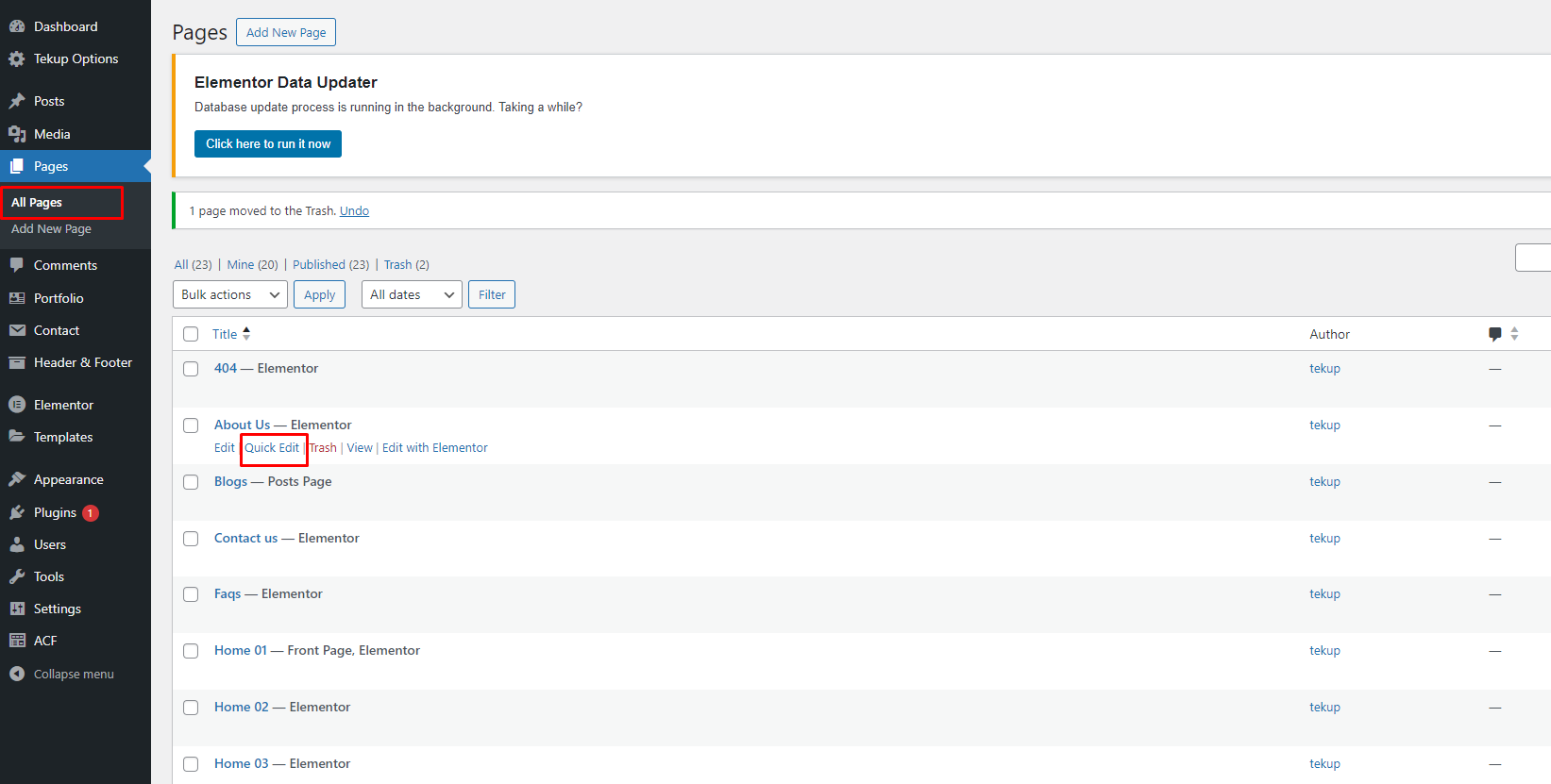Open the All dates dropdown
The height and width of the screenshot is (784, 1551).
(x=412, y=294)
